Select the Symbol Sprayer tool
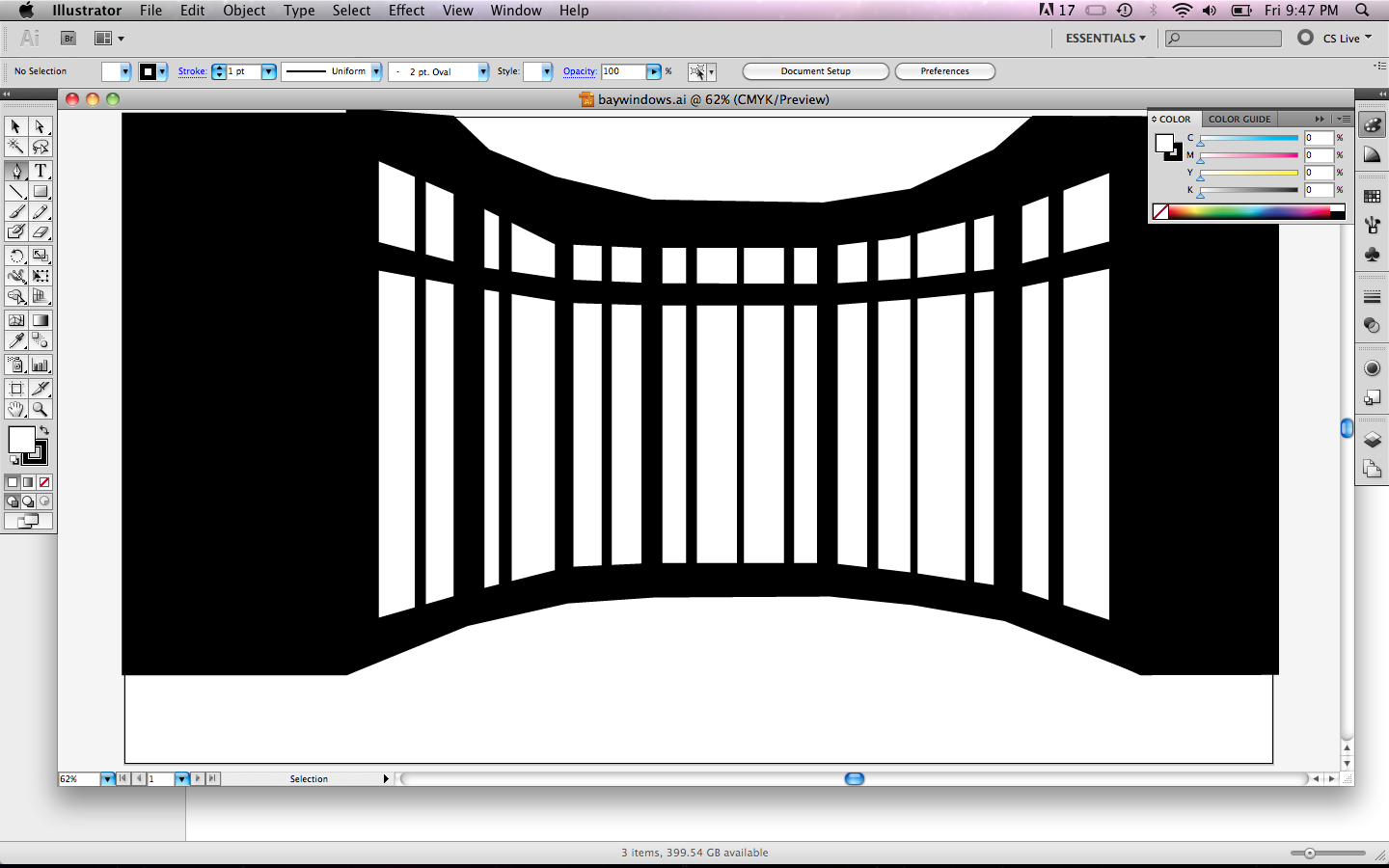Image resolution: width=1389 pixels, height=868 pixels. (16, 365)
